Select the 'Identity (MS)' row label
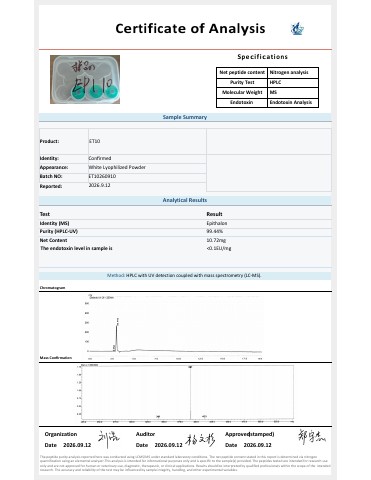Screen dimensions: 371x480 (x=54, y=223)
